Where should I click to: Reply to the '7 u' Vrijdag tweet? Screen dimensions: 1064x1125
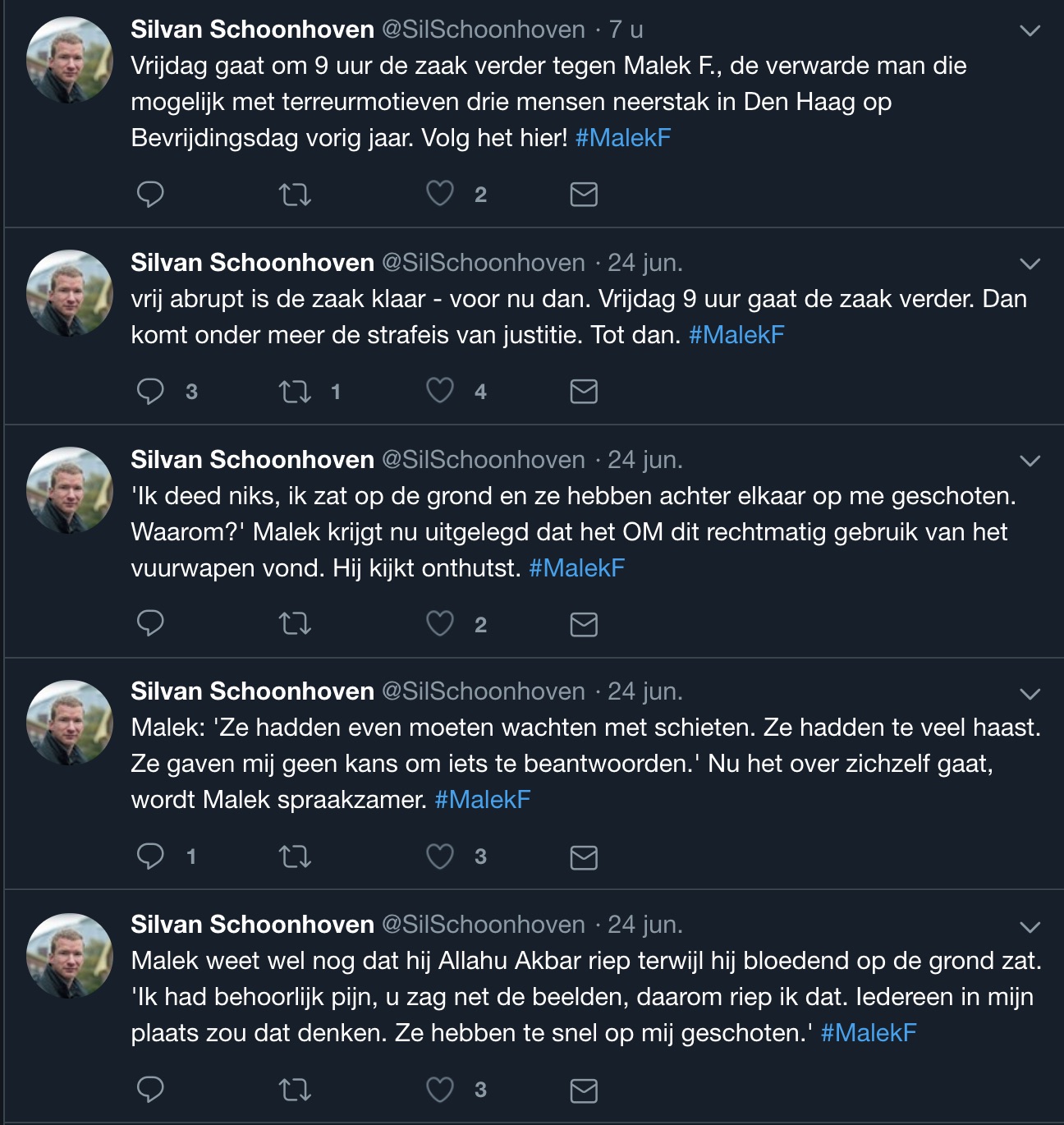(150, 195)
